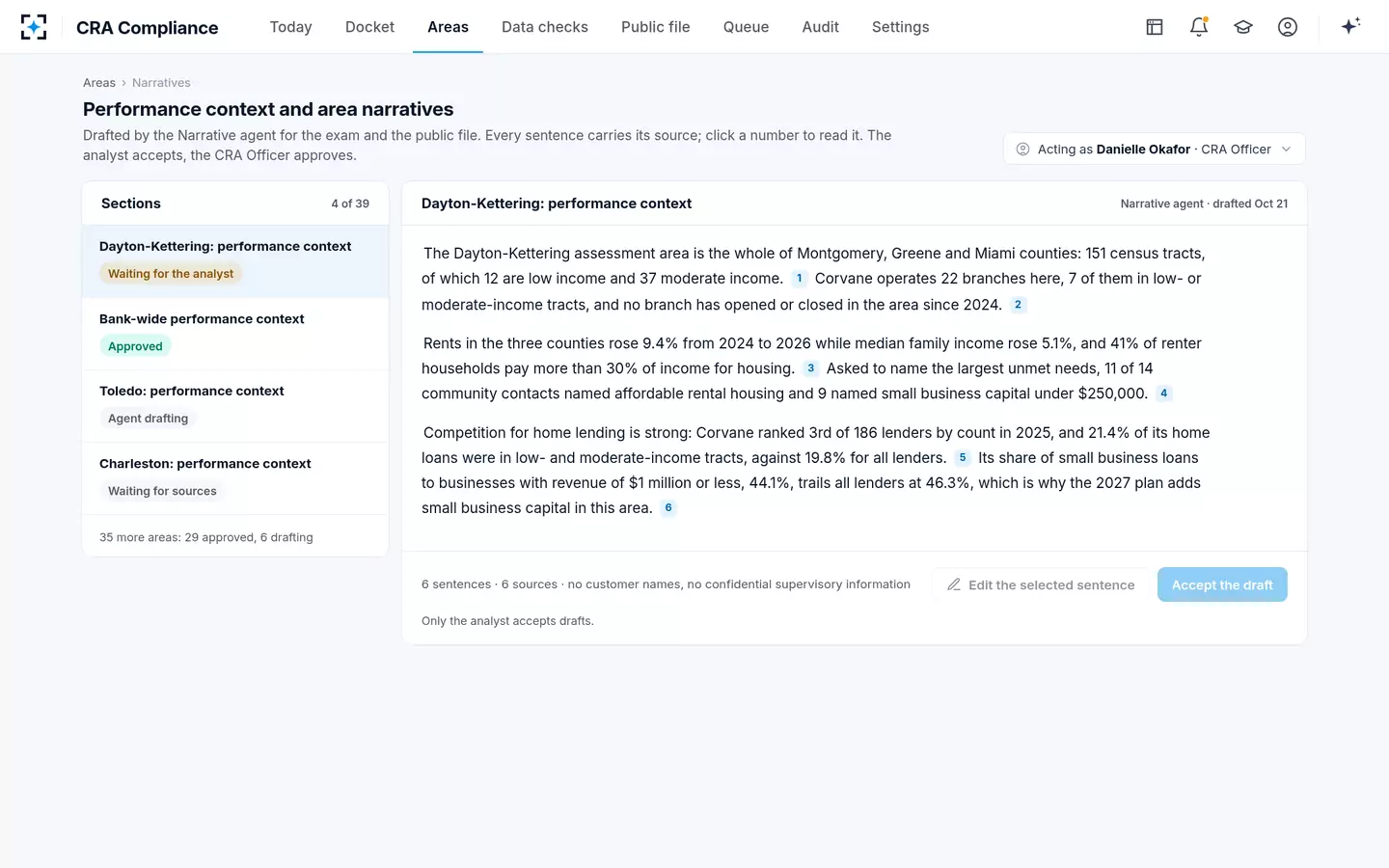This screenshot has height=868, width=1389.
Task: Open the layout panel icon in header
Action: (1155, 27)
